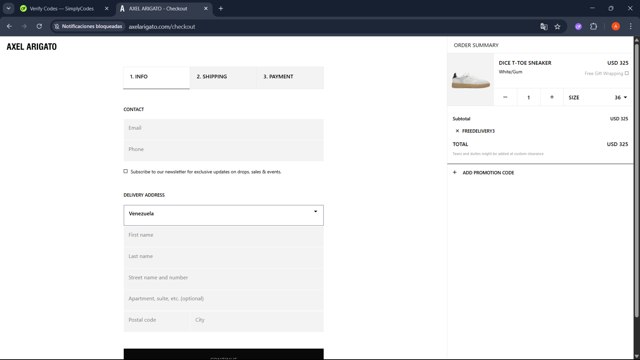Switch to the Verify Codes SimplyCodes tab
640x360 pixels.
tap(61, 9)
